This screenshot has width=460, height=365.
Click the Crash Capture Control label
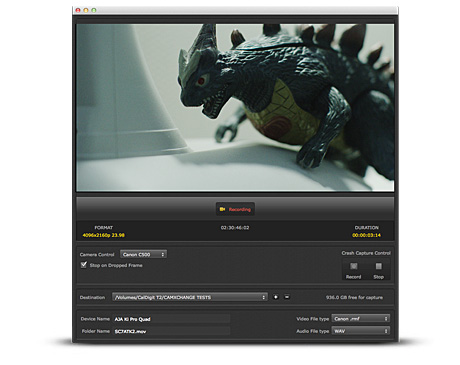366,253
